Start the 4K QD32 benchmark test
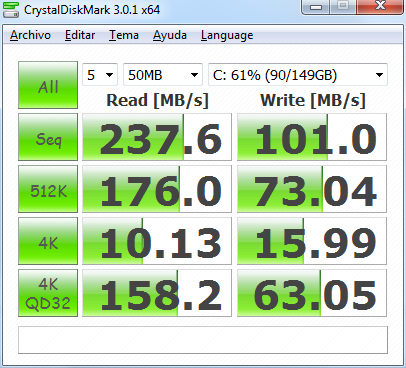The image size is (406, 368). click(x=48, y=293)
